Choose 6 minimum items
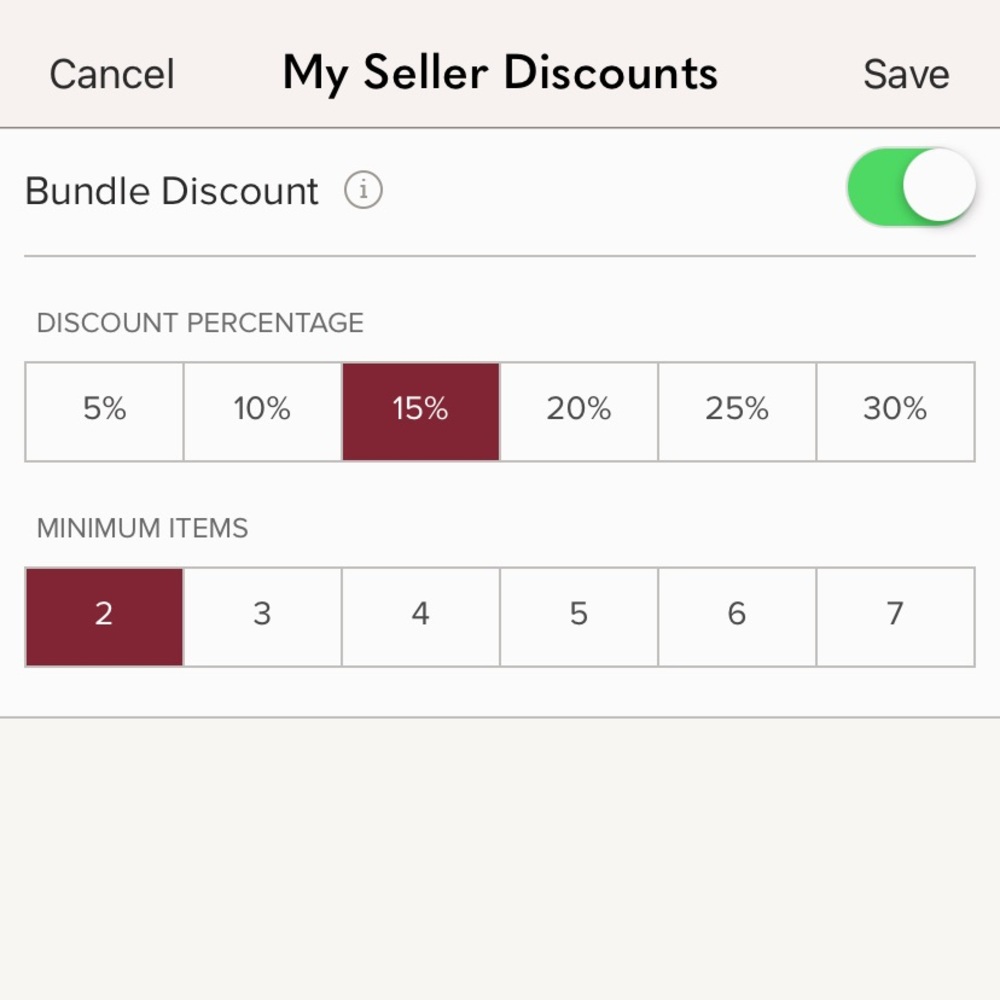1000x1000 pixels. point(736,616)
